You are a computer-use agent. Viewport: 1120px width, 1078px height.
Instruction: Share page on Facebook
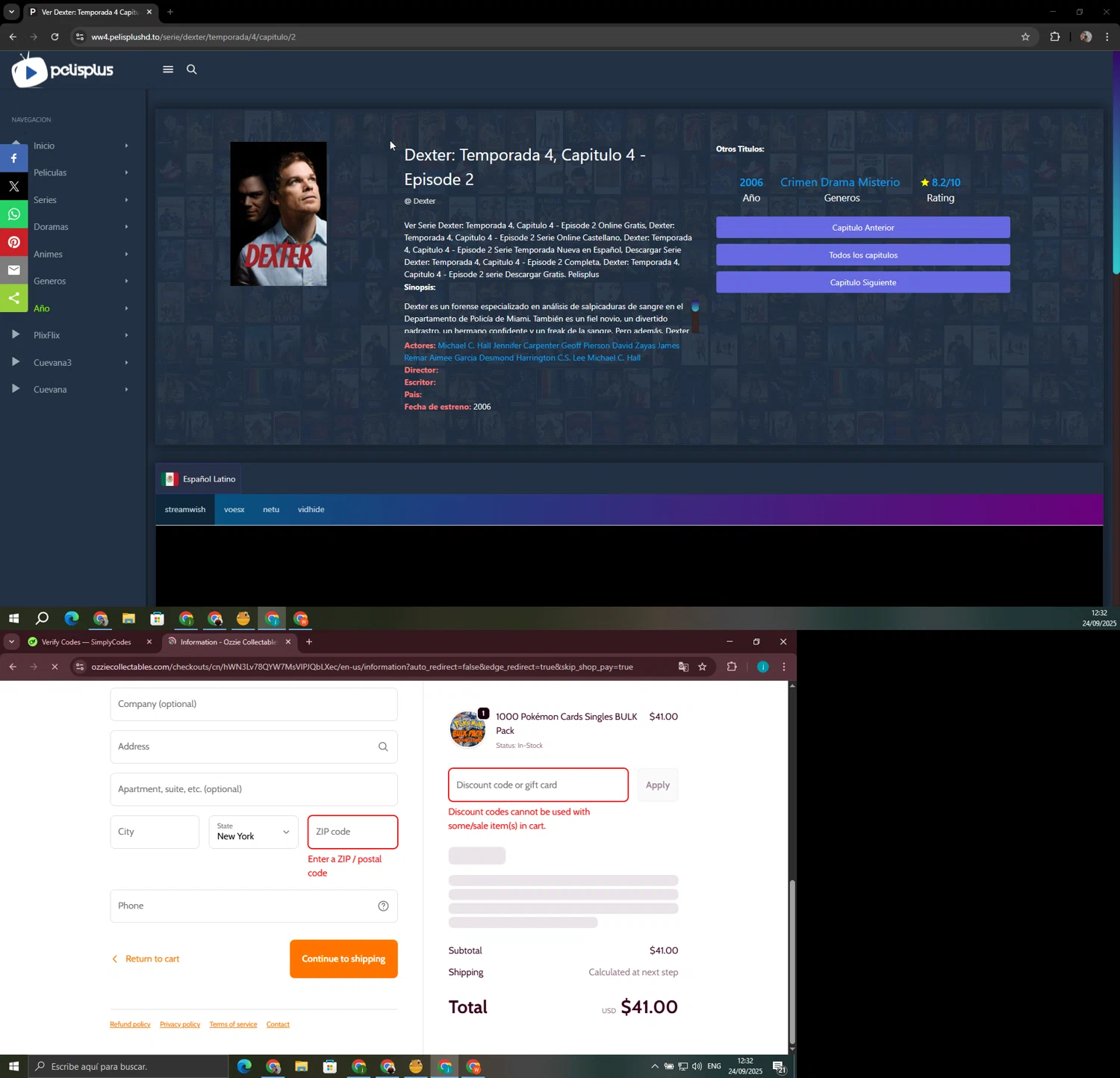click(x=13, y=158)
